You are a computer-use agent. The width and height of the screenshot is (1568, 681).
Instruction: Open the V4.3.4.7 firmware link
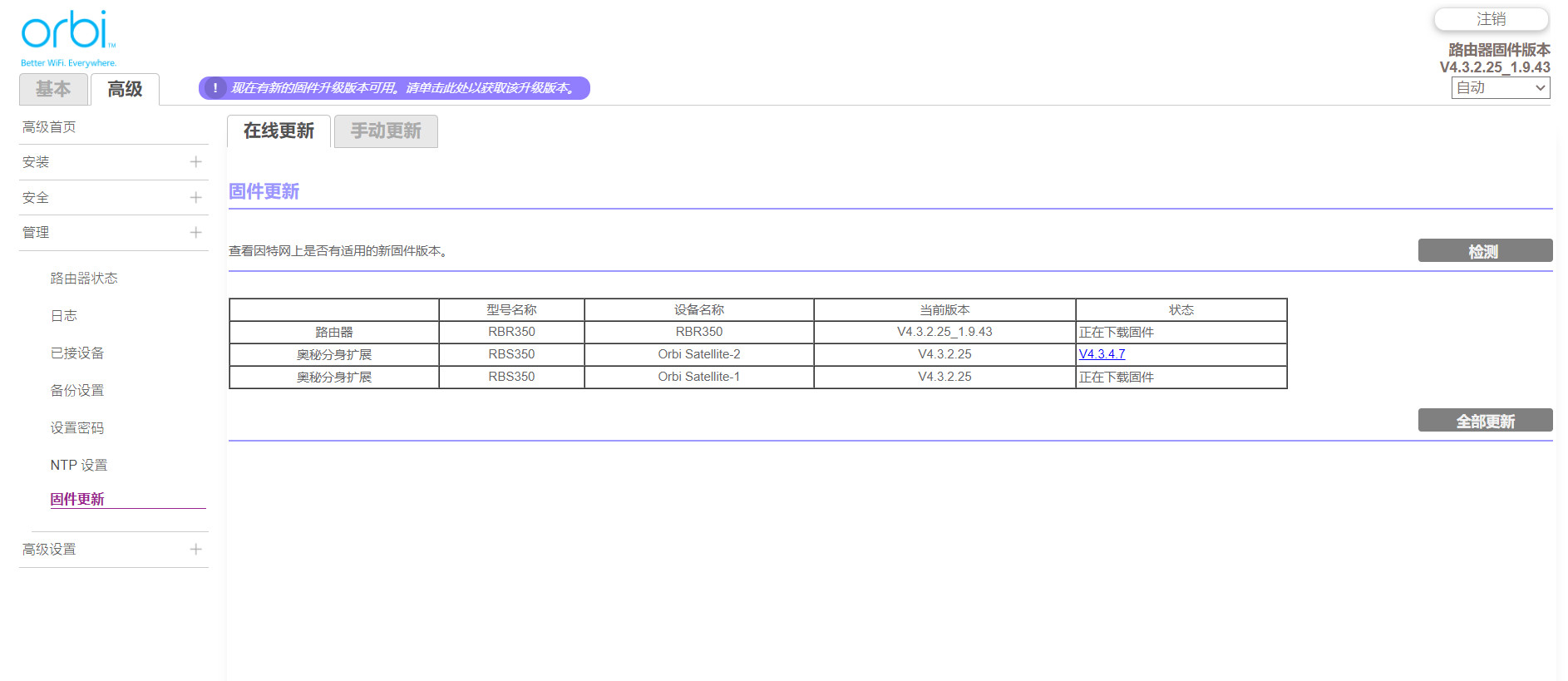tap(1102, 354)
